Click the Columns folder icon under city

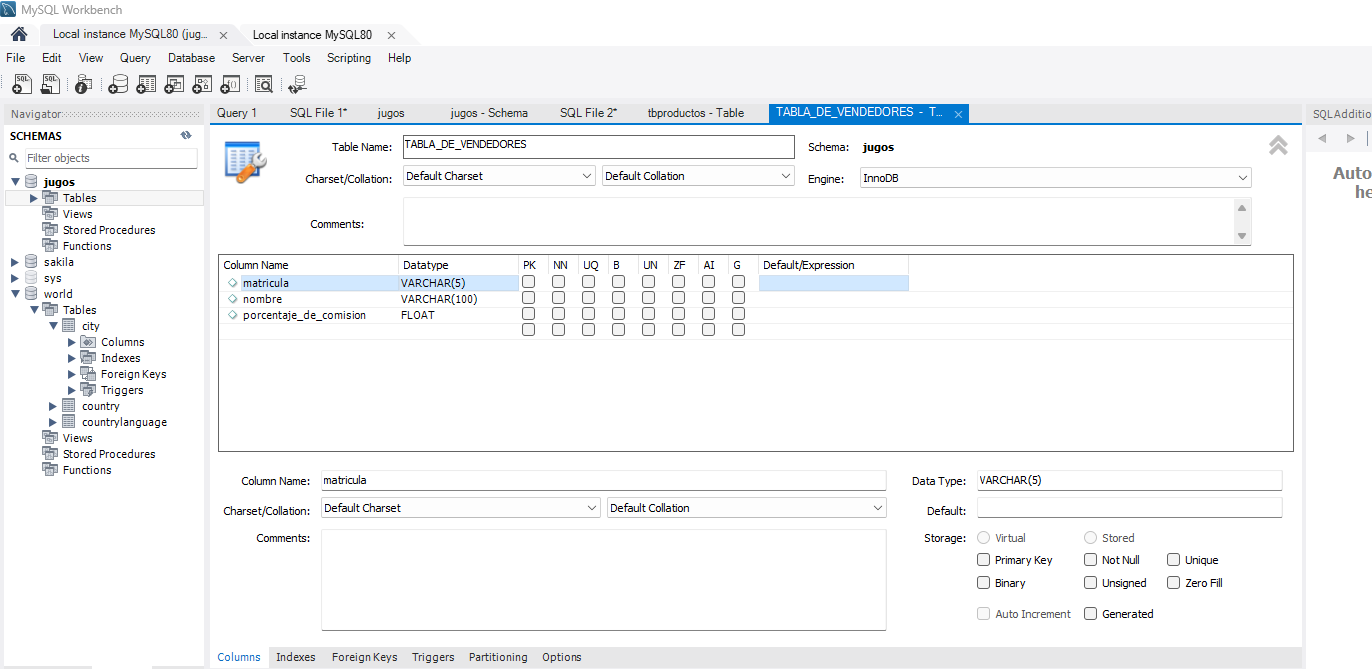click(x=88, y=342)
